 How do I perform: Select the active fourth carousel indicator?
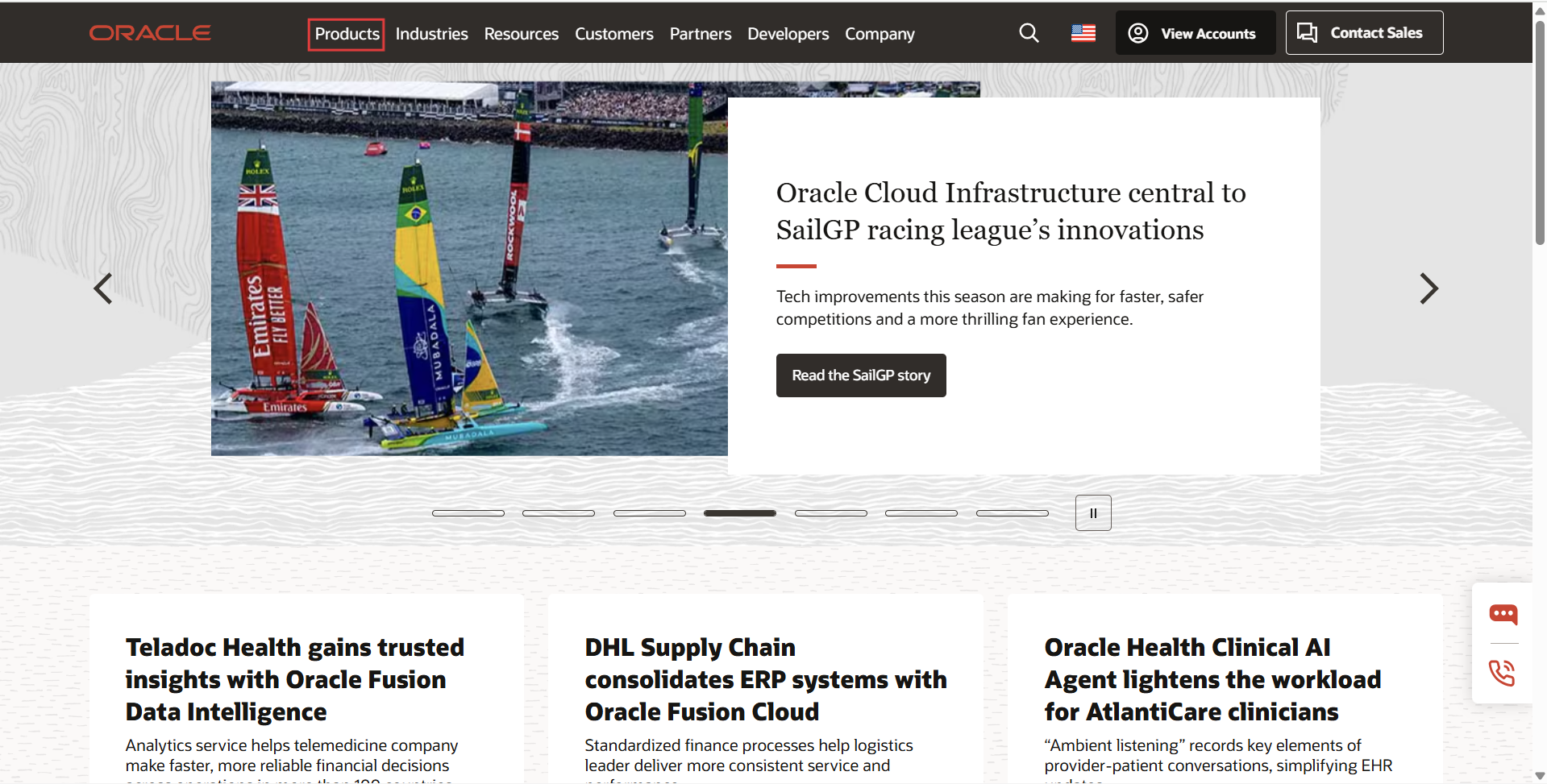[740, 513]
